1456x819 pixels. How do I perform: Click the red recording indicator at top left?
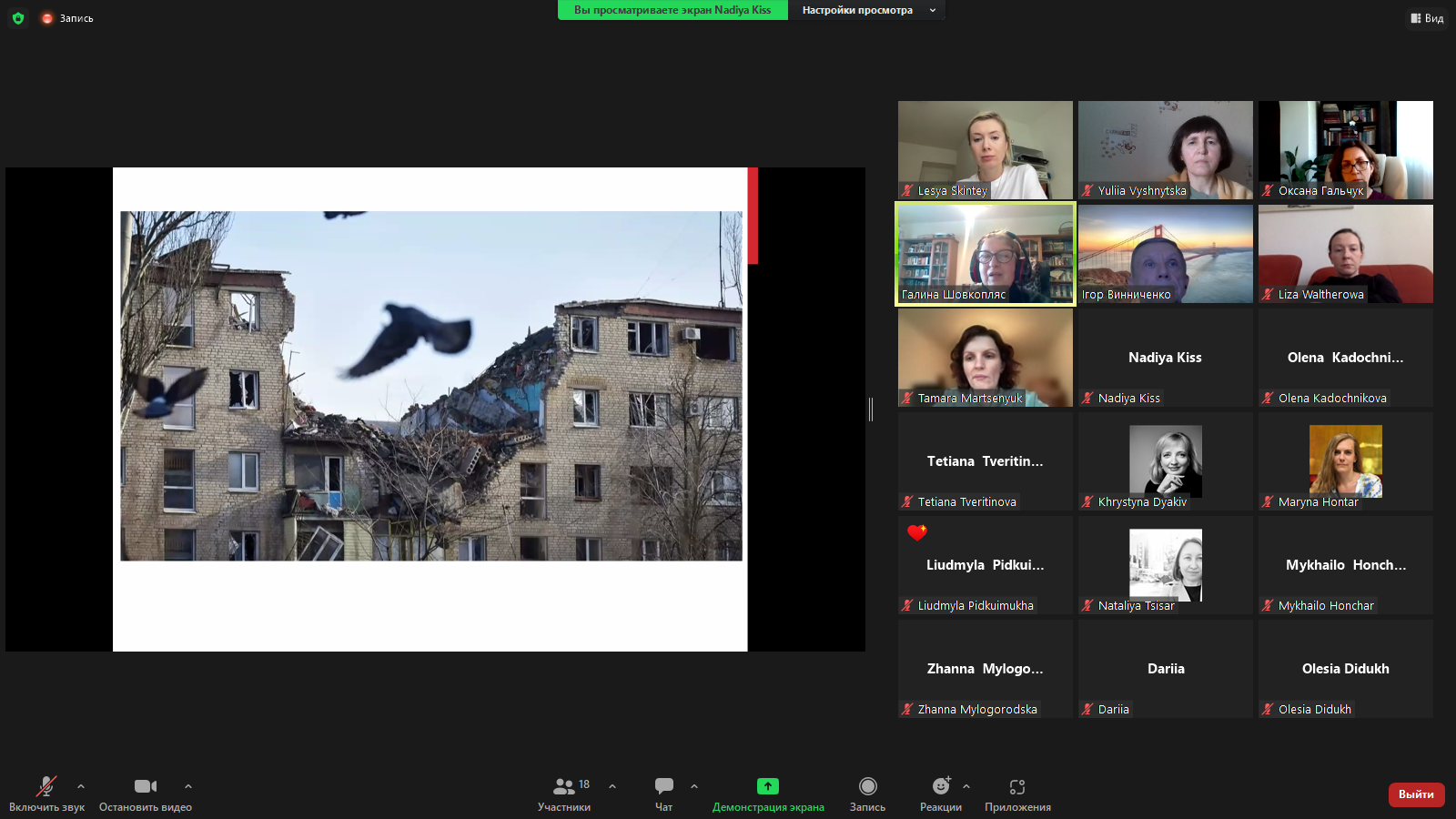coord(47,18)
